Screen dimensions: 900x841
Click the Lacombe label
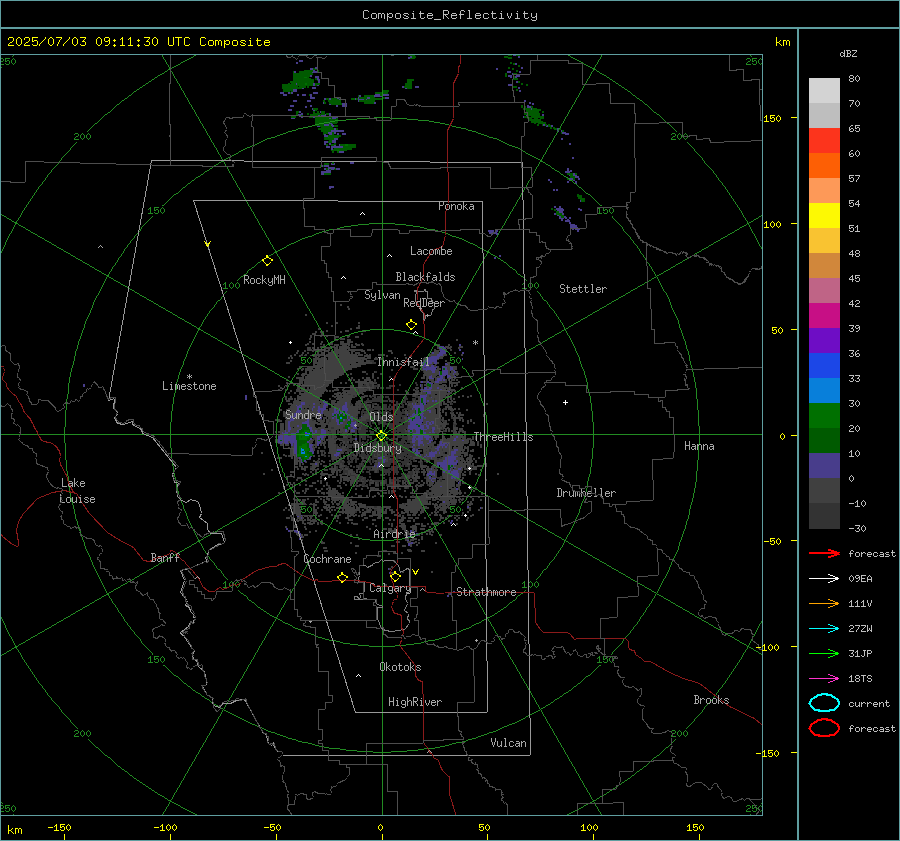[431, 251]
